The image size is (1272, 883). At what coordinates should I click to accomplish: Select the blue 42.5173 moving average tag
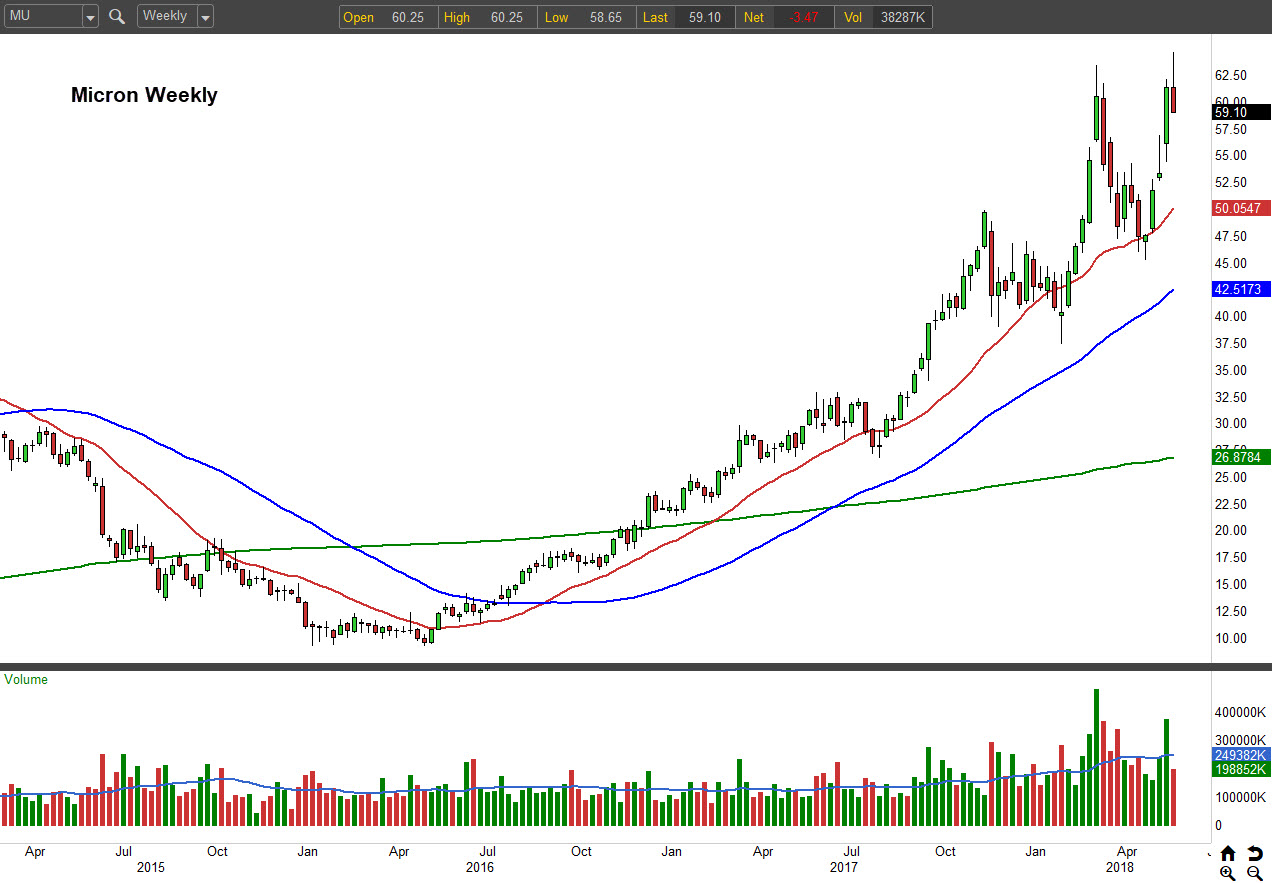(1241, 288)
